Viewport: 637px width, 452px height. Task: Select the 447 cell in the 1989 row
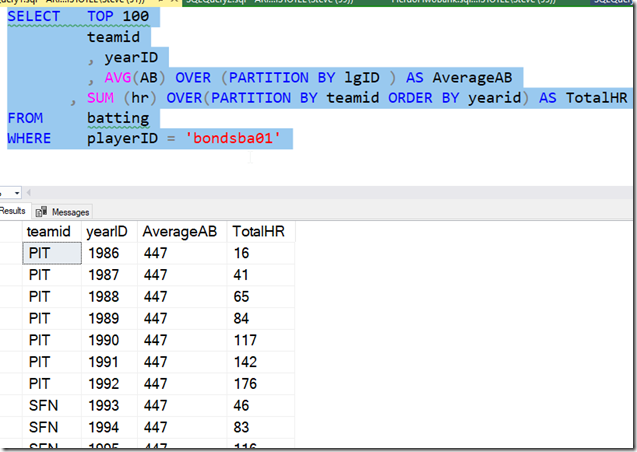[182, 318]
